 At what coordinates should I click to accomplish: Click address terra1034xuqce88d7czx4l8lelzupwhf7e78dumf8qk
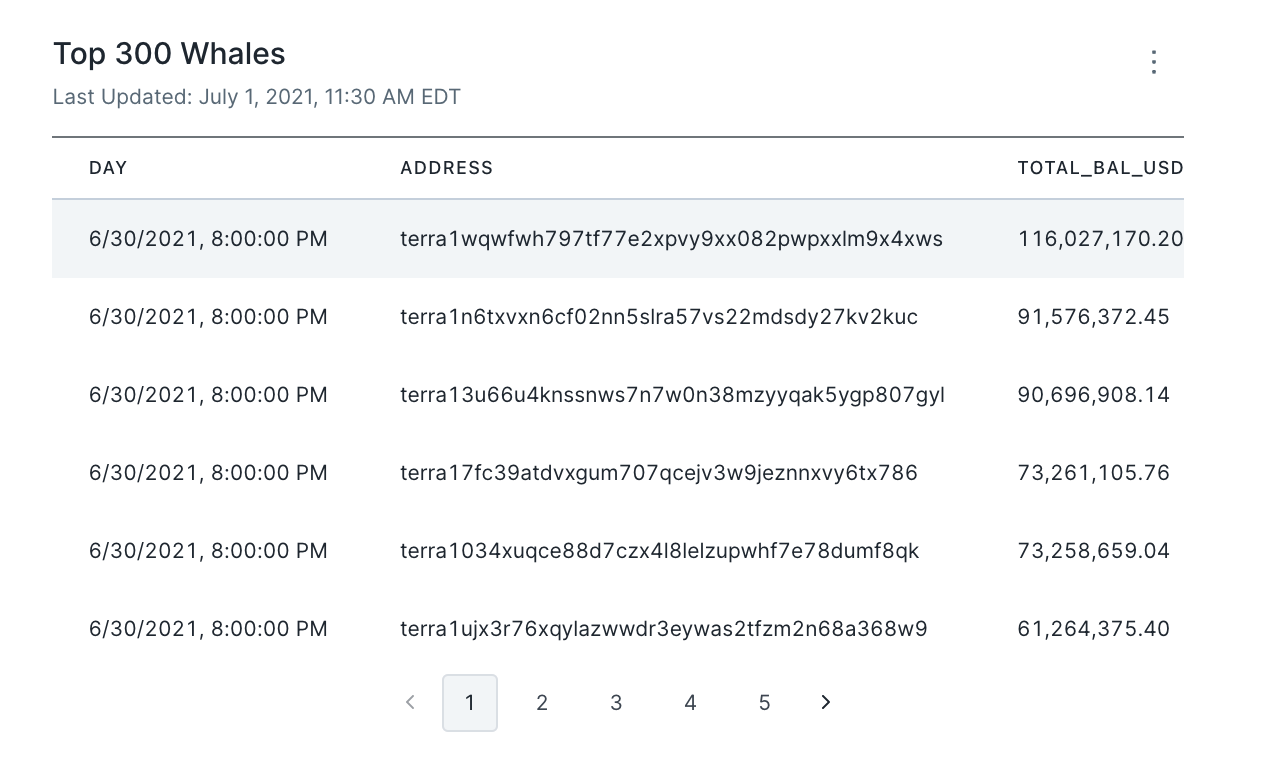(x=659, y=551)
